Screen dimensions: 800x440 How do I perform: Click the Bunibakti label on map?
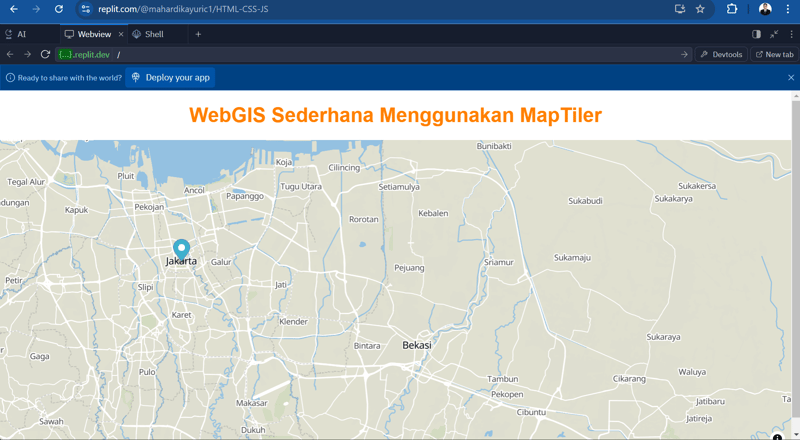pyautogui.click(x=494, y=146)
